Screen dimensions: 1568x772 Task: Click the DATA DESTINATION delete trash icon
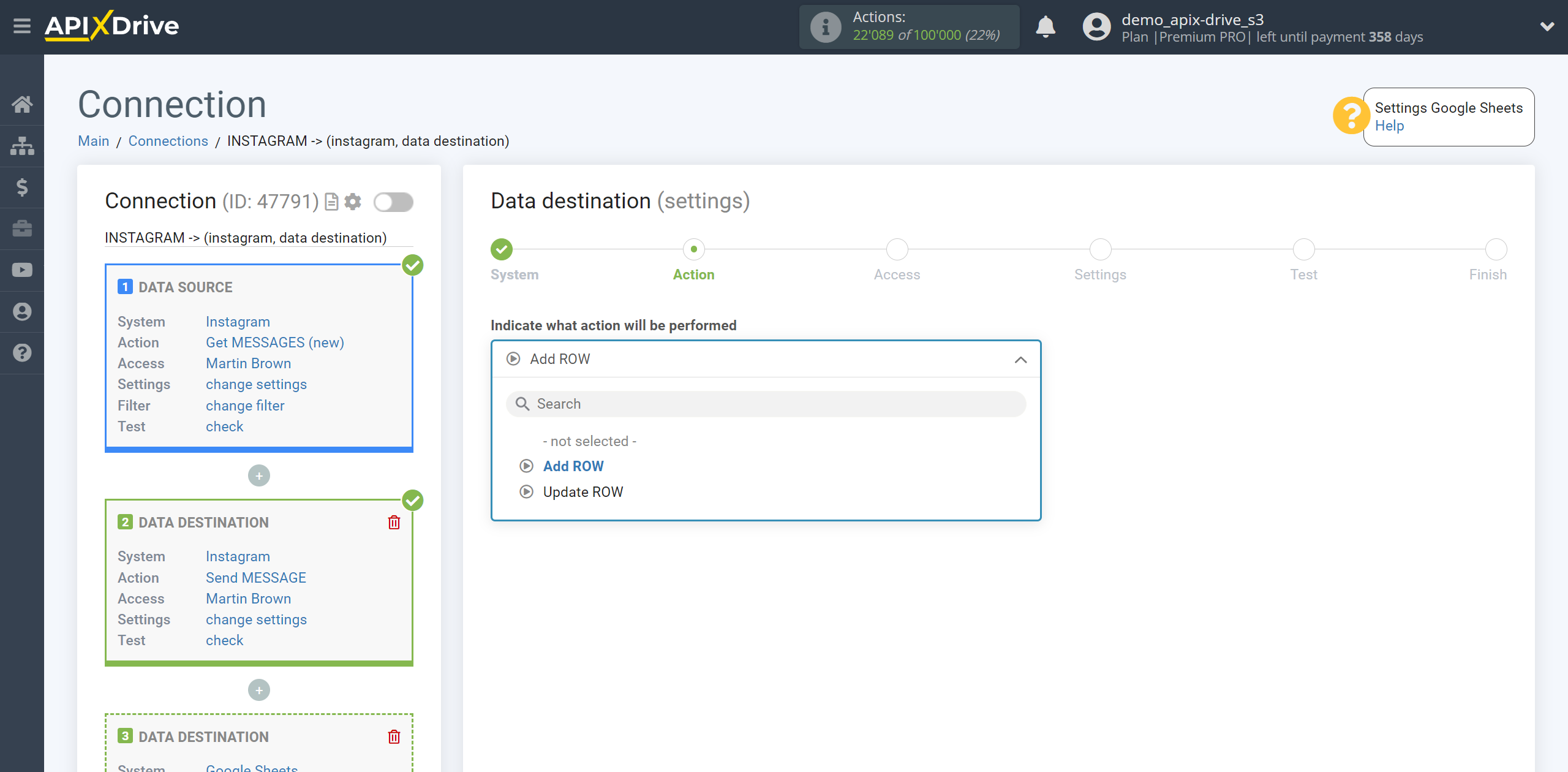[395, 522]
